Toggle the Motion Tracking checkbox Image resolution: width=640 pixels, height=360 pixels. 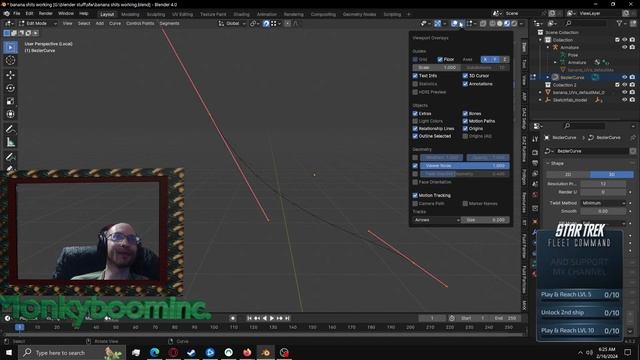pos(415,196)
